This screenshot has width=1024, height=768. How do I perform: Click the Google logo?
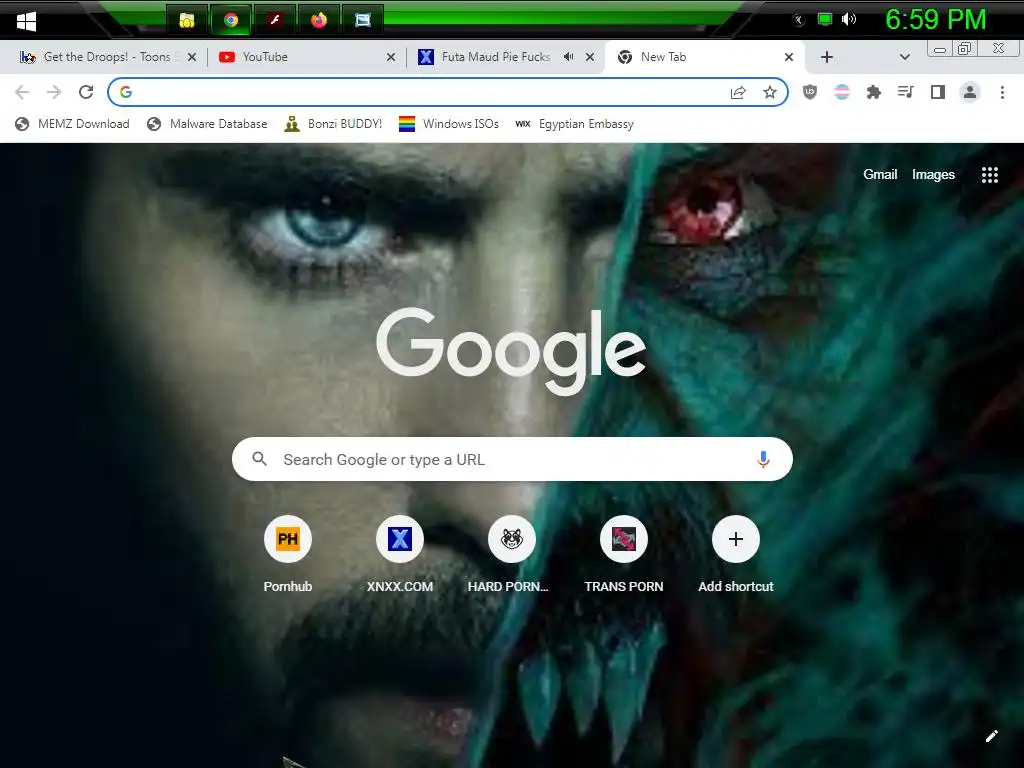[511, 351]
